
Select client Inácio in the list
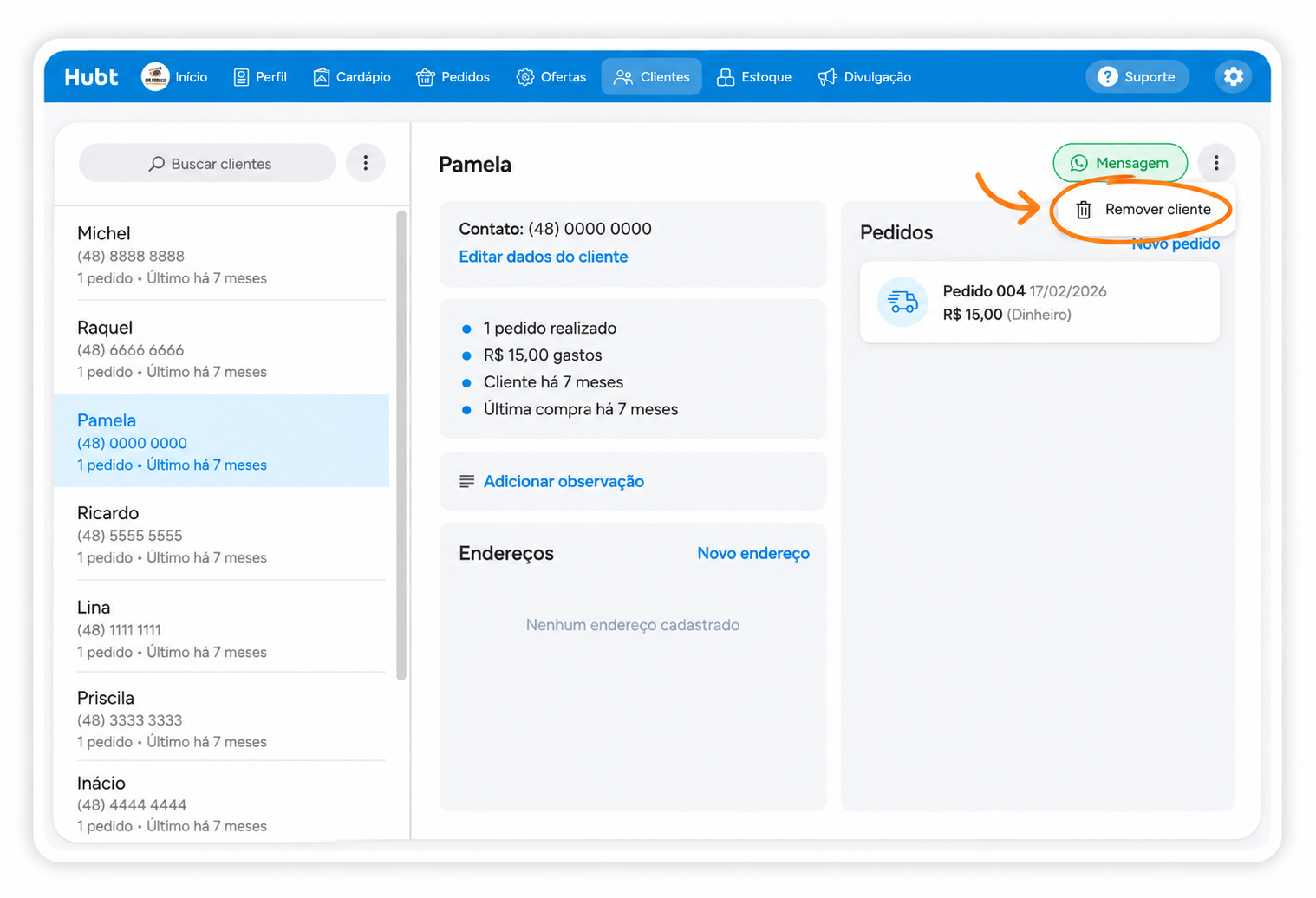(222, 803)
